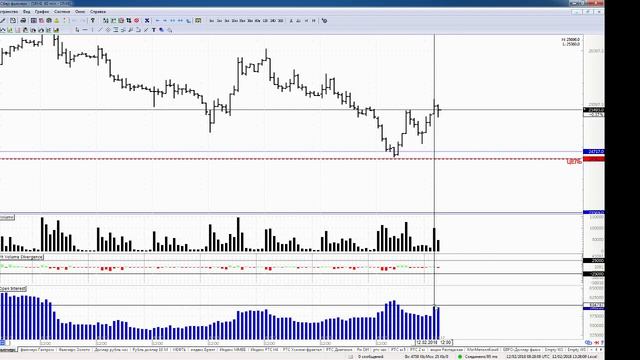Screen dimensions: 640x360
Task: Click the pencil icon at toolbar start
Action: pyautogui.click(x=3, y=20)
